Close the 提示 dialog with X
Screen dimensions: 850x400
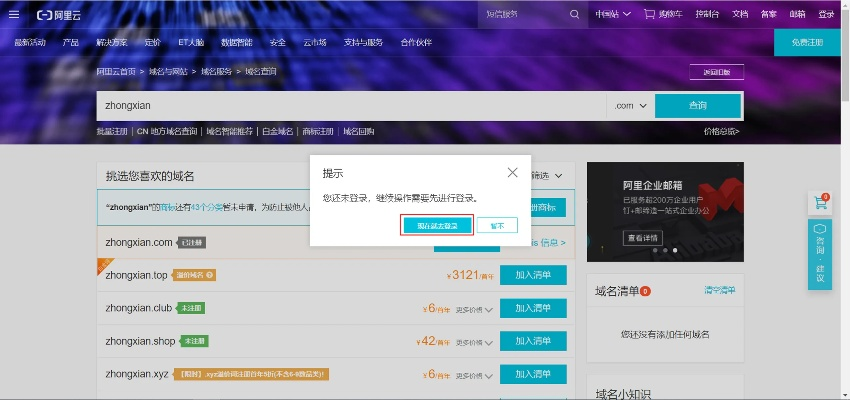512,172
